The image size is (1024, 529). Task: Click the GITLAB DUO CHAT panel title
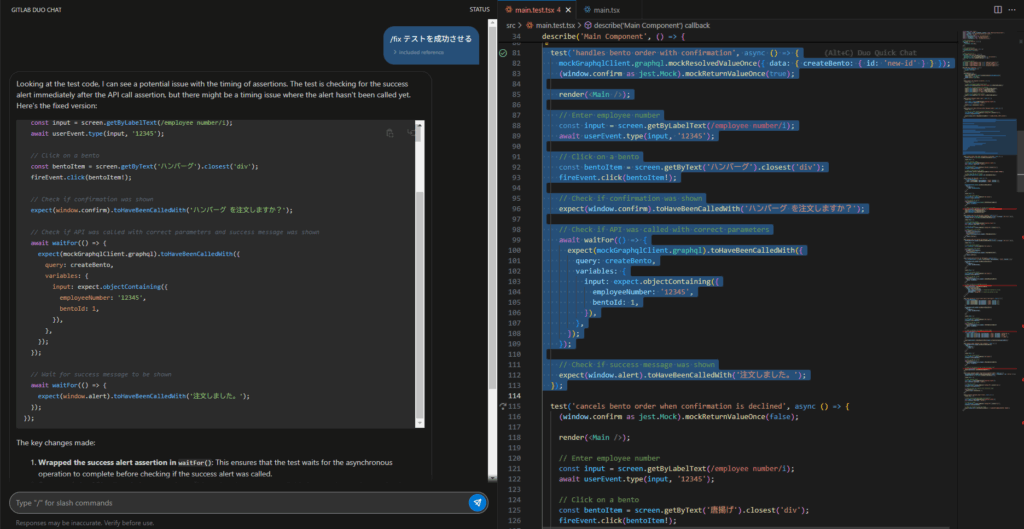(x=36, y=10)
